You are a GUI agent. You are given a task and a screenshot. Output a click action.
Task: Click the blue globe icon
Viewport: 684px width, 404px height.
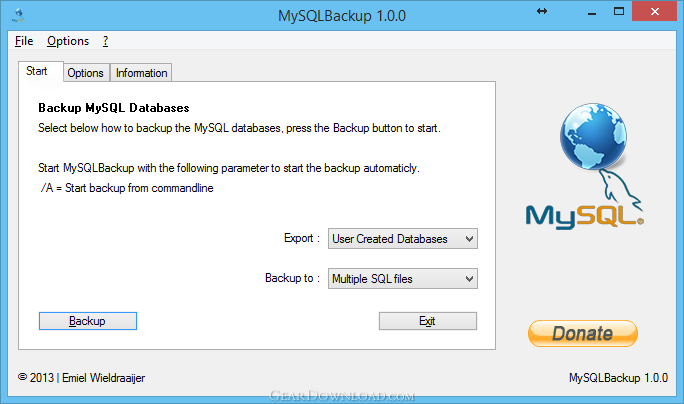point(593,136)
